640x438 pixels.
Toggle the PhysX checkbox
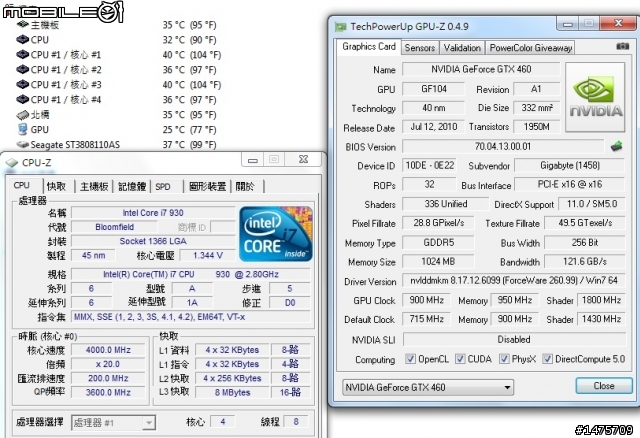point(504,359)
